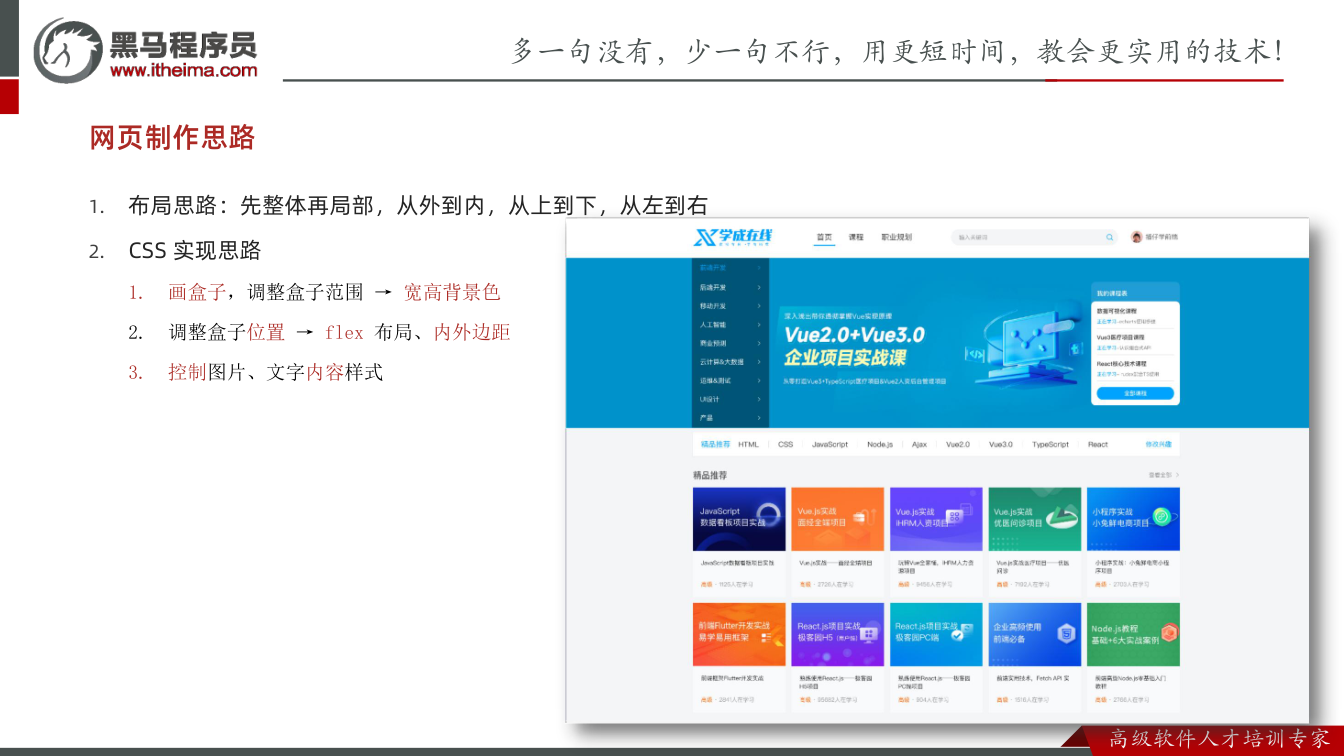Screen dimensions: 1344x756
Task: Open the Vue.js实战 iHRM人资项目 course card
Action: [936, 540]
